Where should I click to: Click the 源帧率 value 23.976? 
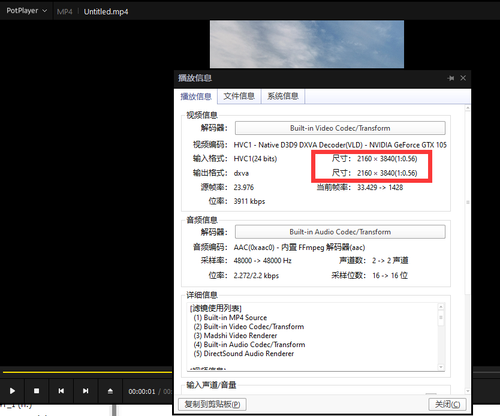(x=244, y=187)
